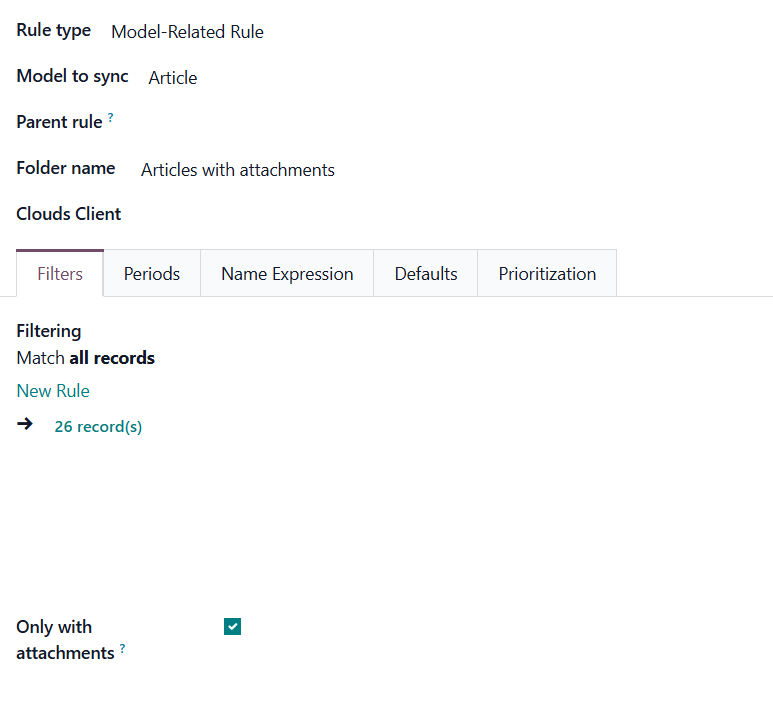Open the empty Clouds Client field

click(300, 214)
